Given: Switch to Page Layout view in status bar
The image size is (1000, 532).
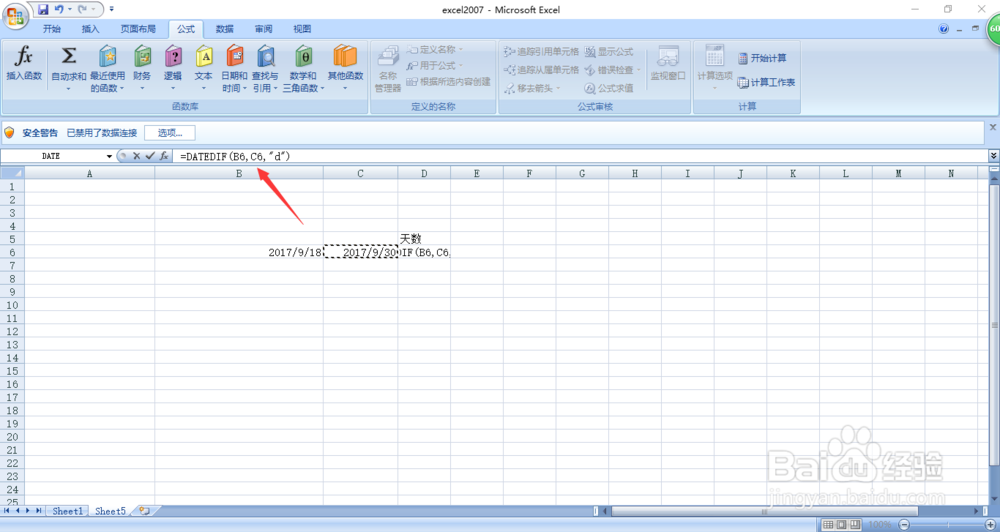Looking at the screenshot, I should pos(841,524).
